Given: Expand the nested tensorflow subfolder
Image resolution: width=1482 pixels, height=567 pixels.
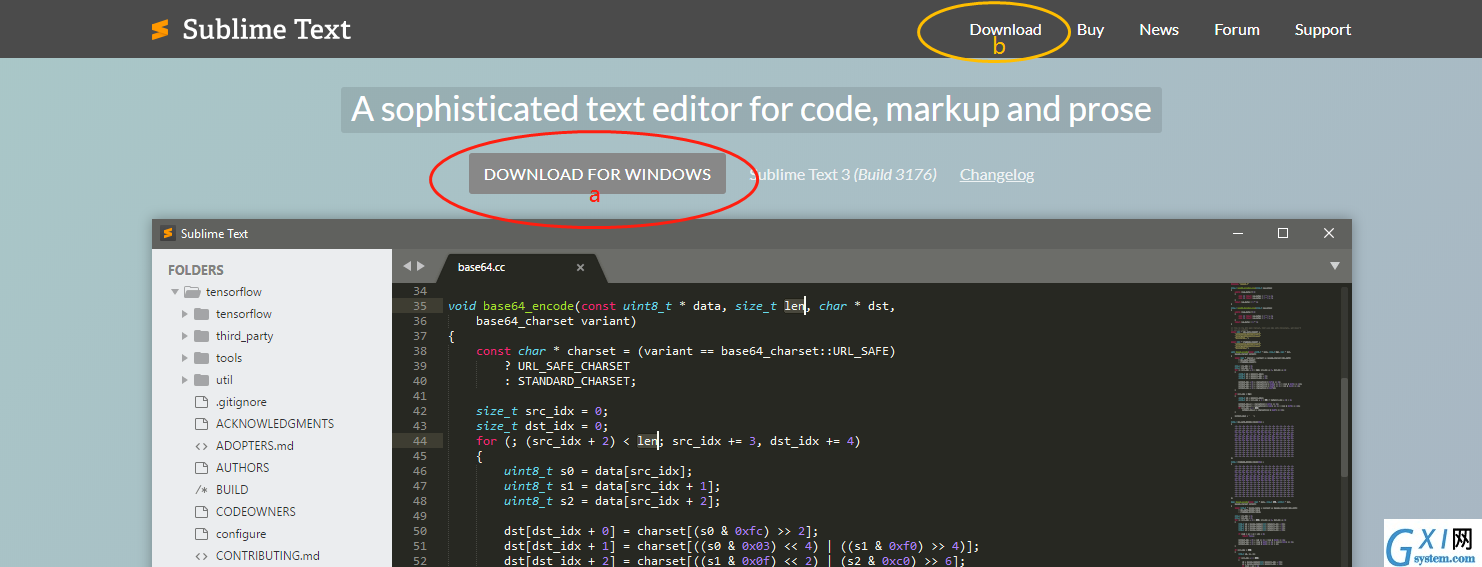Looking at the screenshot, I should (x=185, y=314).
